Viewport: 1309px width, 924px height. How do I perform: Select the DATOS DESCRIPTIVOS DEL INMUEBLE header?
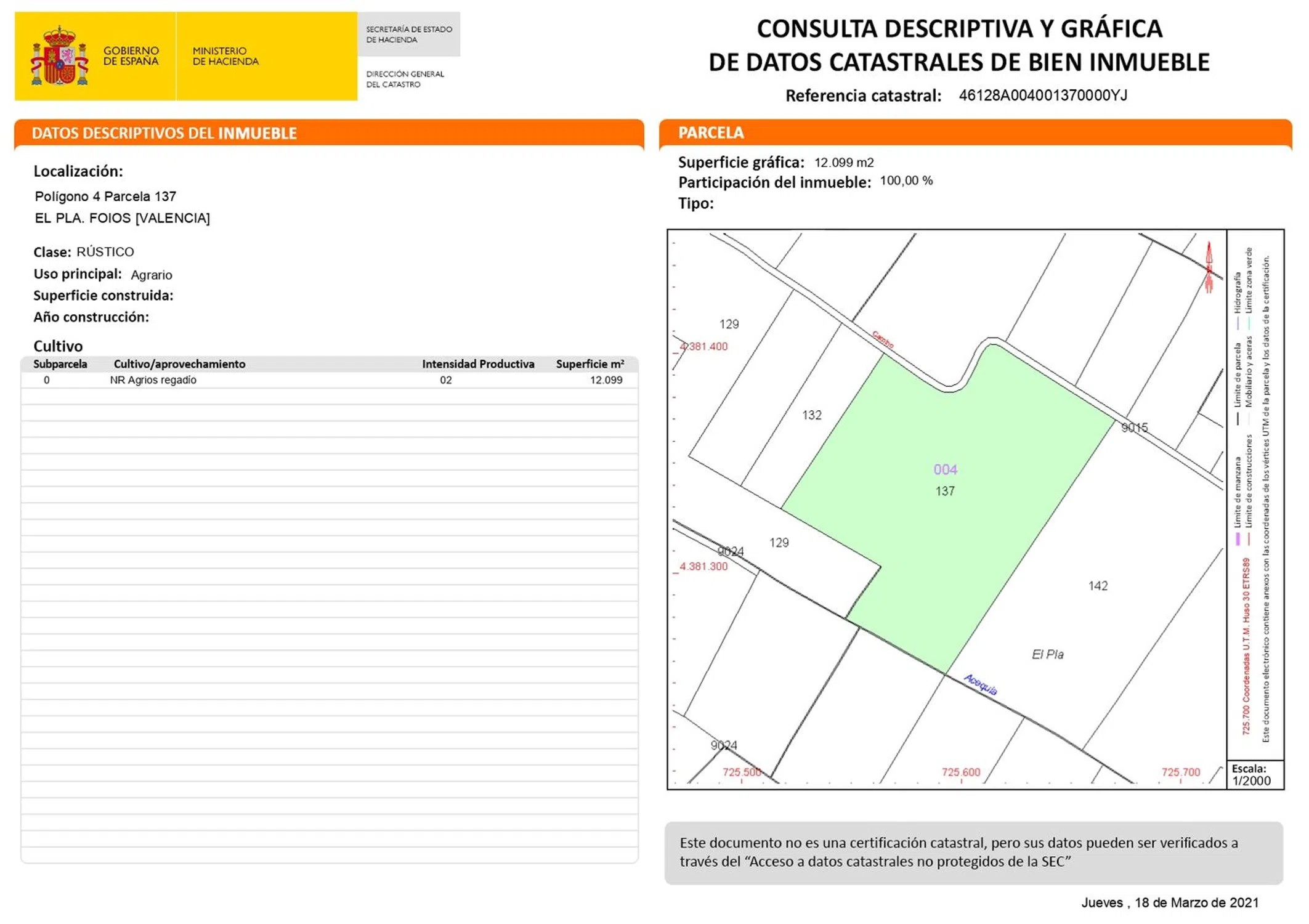pos(164,134)
